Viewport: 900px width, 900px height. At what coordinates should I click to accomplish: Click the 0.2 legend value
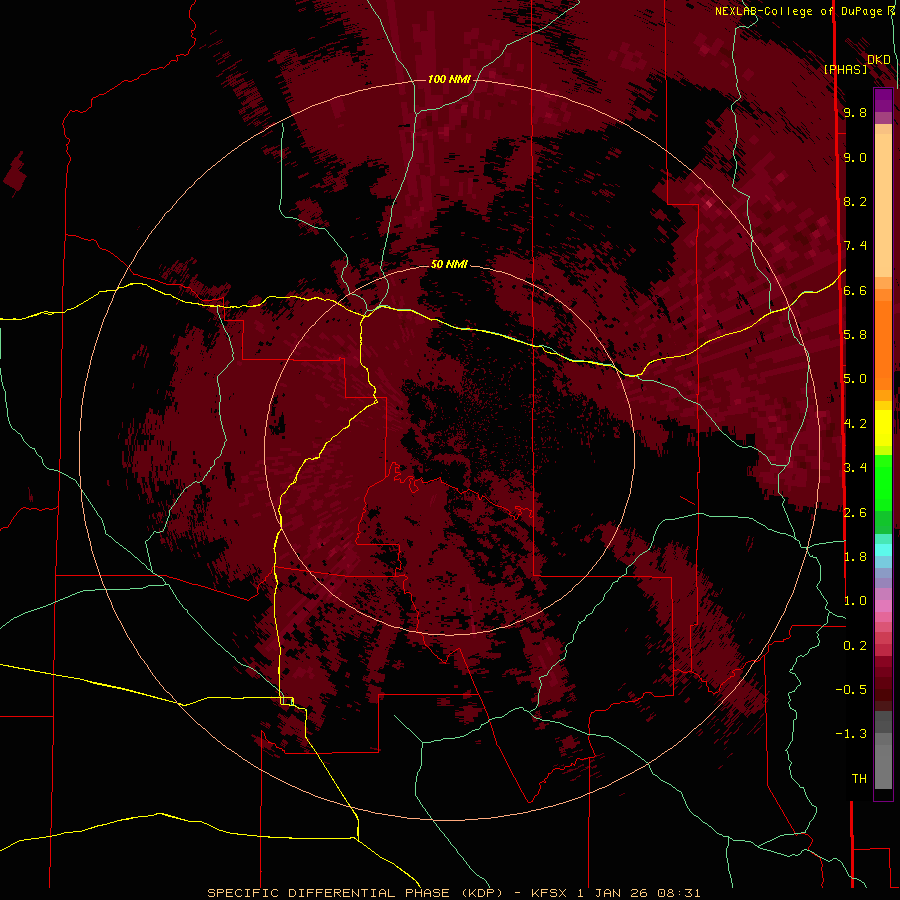(855, 645)
